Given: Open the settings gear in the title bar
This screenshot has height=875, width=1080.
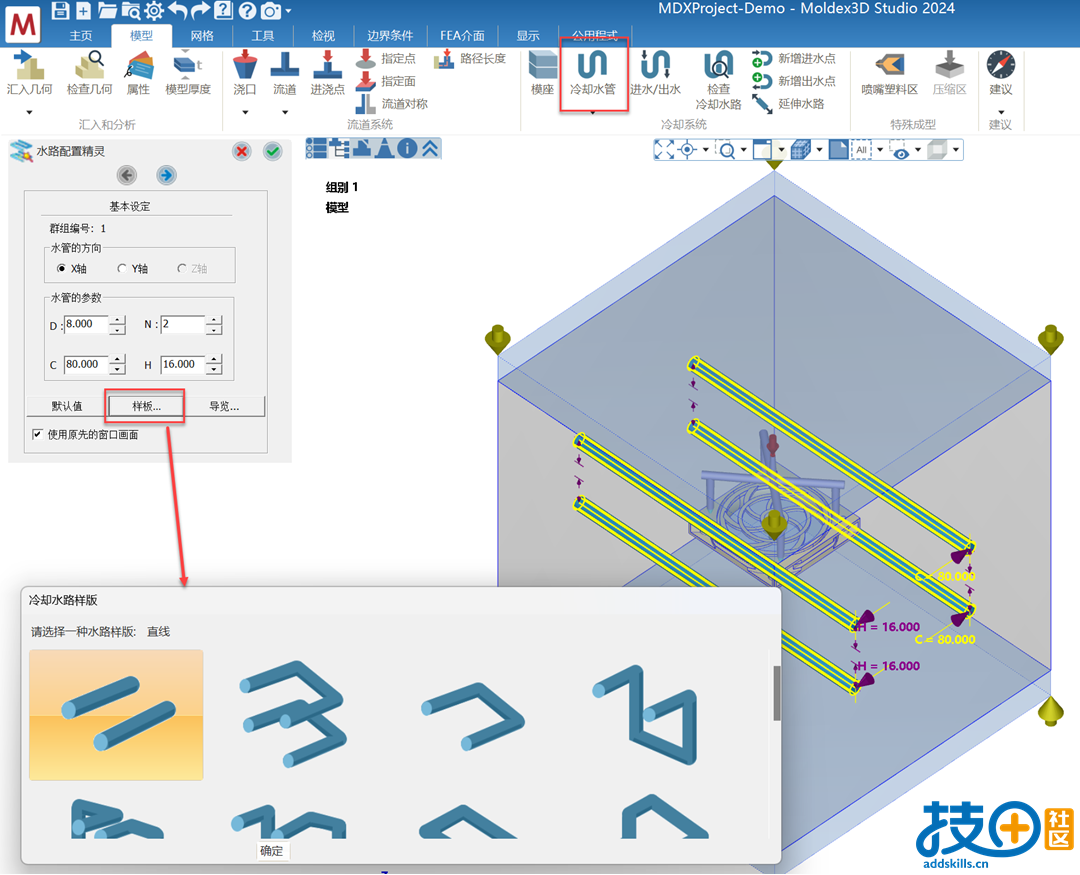Looking at the screenshot, I should (x=154, y=10).
